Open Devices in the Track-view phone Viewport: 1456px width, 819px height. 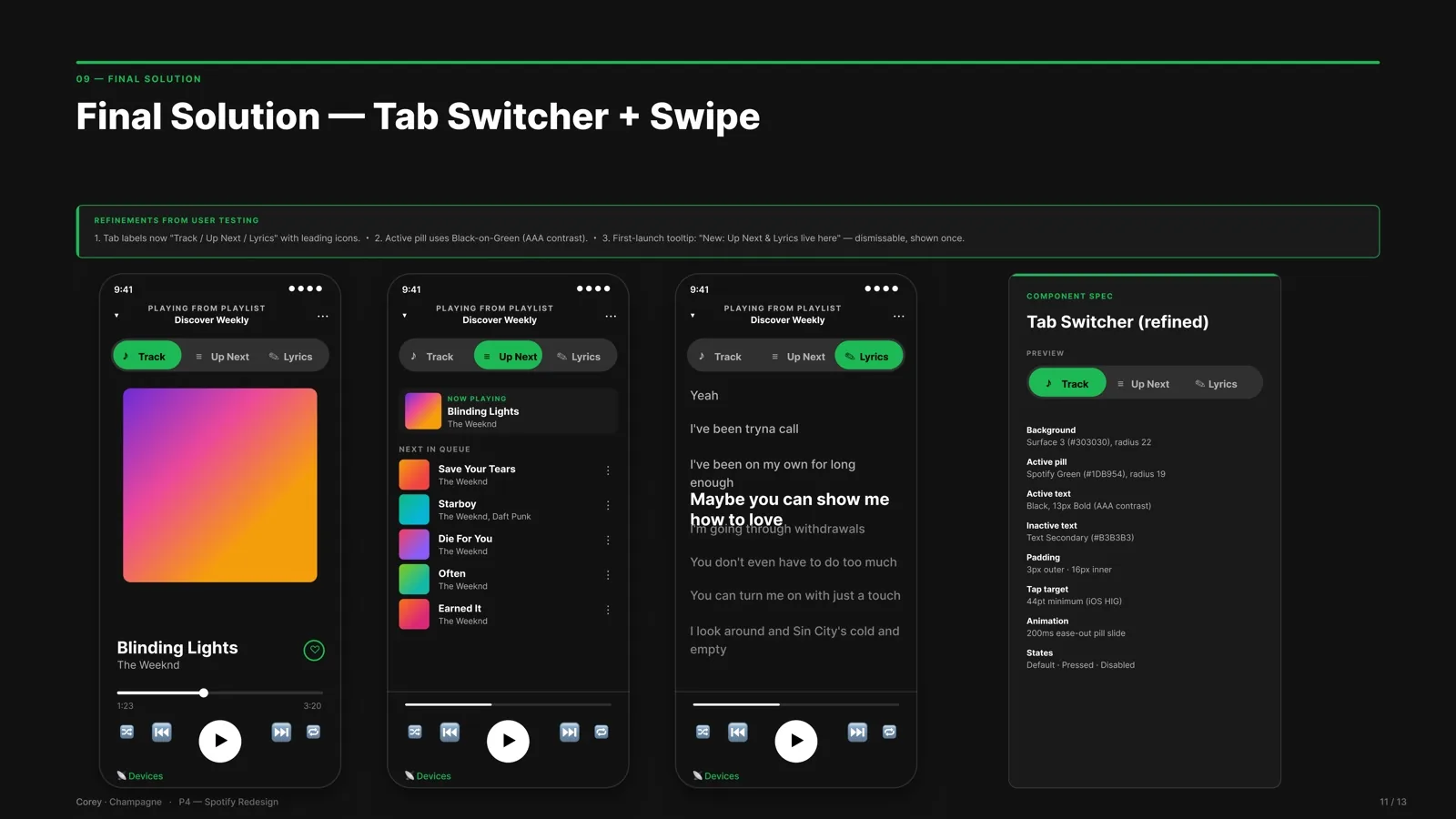tap(140, 776)
